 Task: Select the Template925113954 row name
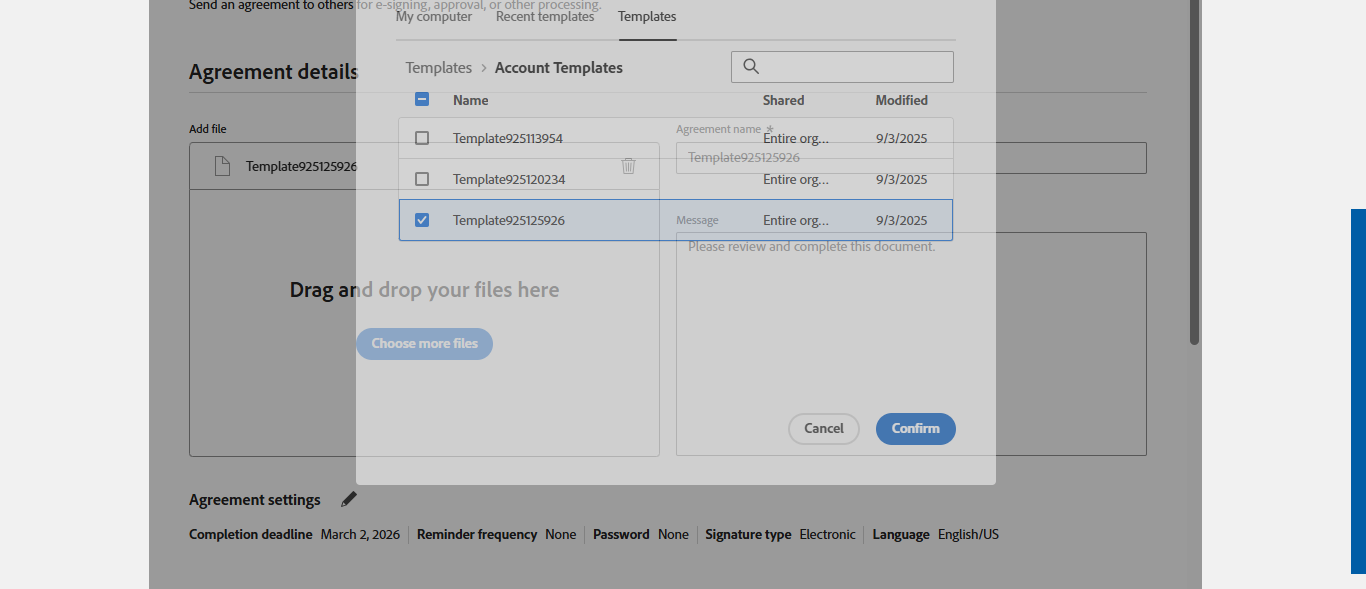pos(508,138)
